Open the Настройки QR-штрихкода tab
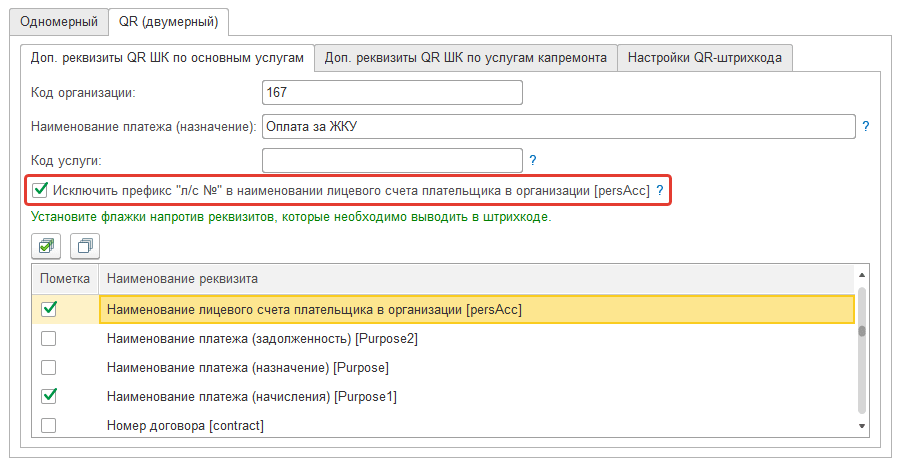The height and width of the screenshot is (464, 898). [705, 58]
